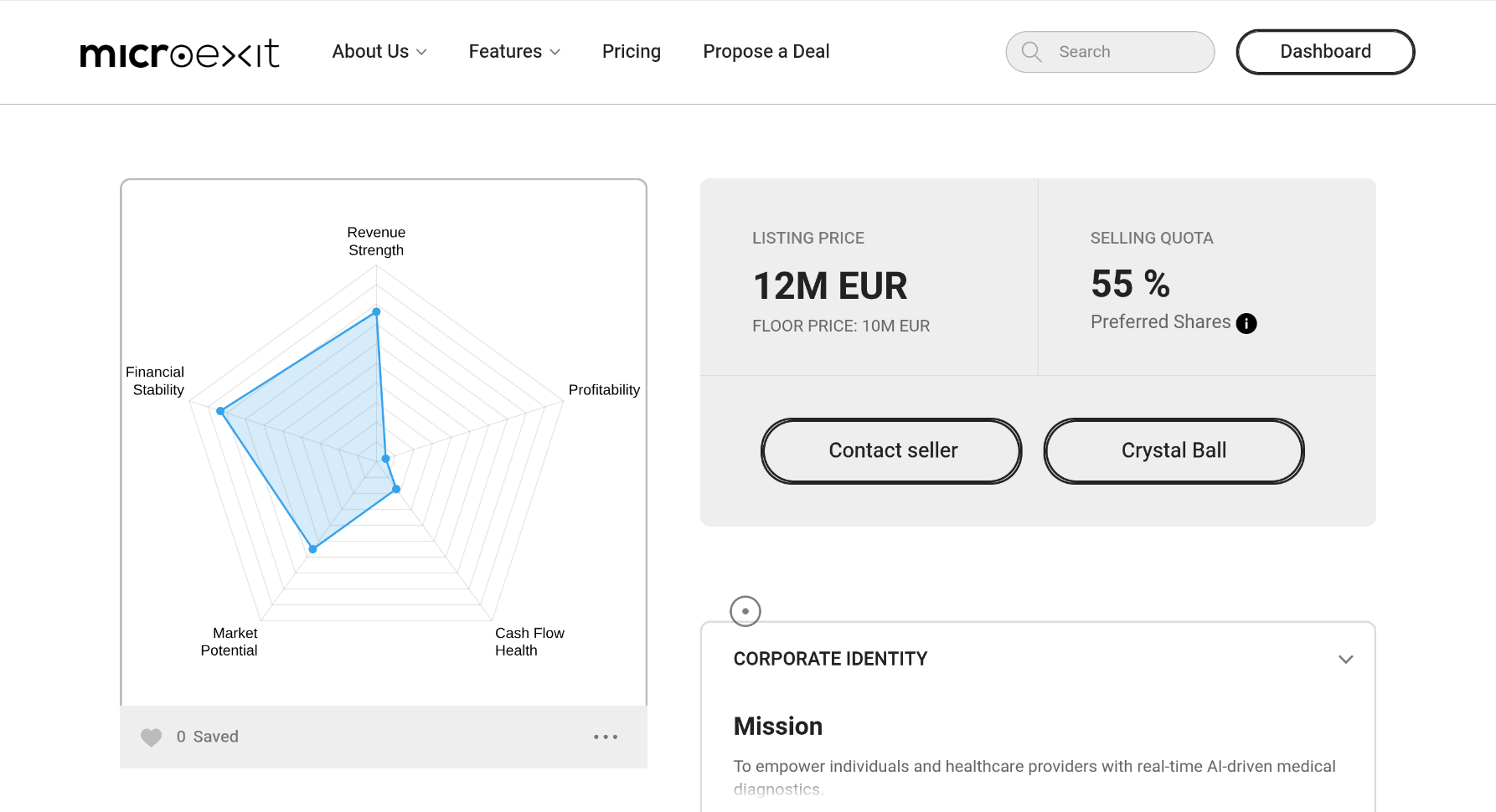Click the Revenue Strength data point
The image size is (1496, 812).
pyautogui.click(x=376, y=311)
